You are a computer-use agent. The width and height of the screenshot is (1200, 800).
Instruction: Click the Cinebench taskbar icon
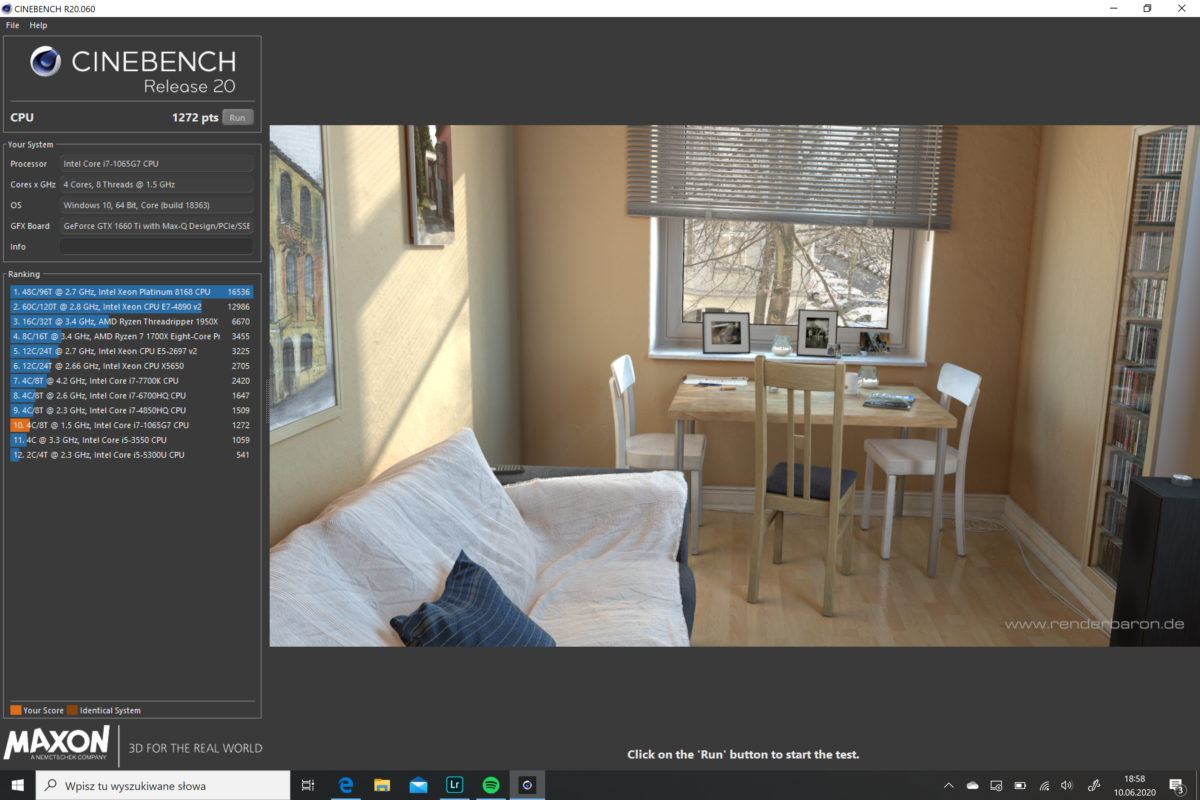tap(527, 785)
